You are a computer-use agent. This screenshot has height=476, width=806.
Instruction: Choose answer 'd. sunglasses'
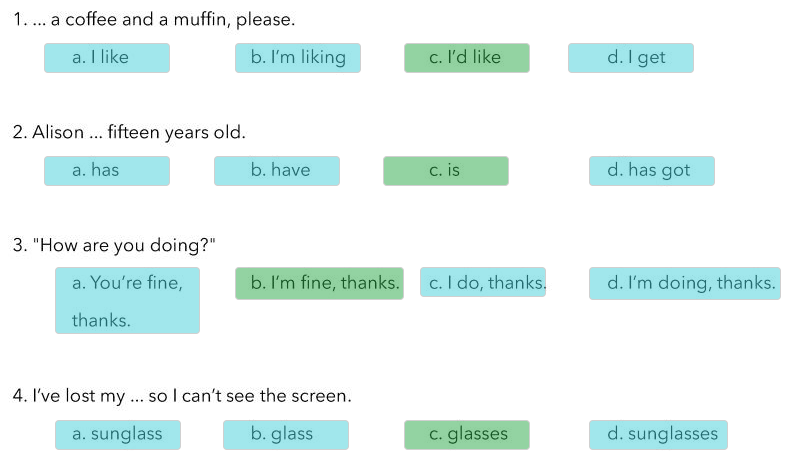[x=658, y=435]
